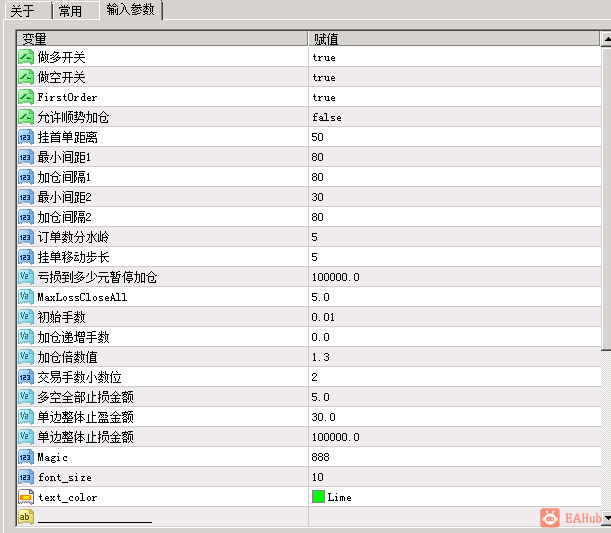Screen dimensions: 611x533
Task: Click the scrollbar up arrow
Action: 606,39
